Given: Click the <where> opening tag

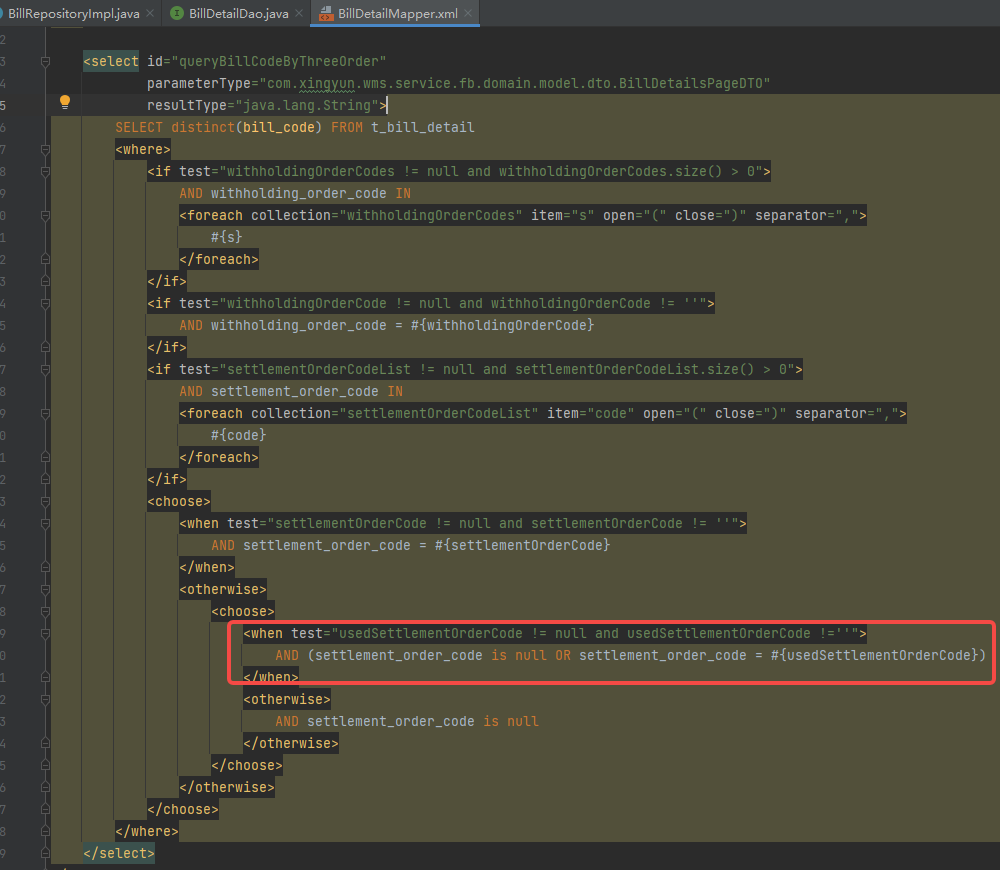Looking at the screenshot, I should tap(143, 149).
